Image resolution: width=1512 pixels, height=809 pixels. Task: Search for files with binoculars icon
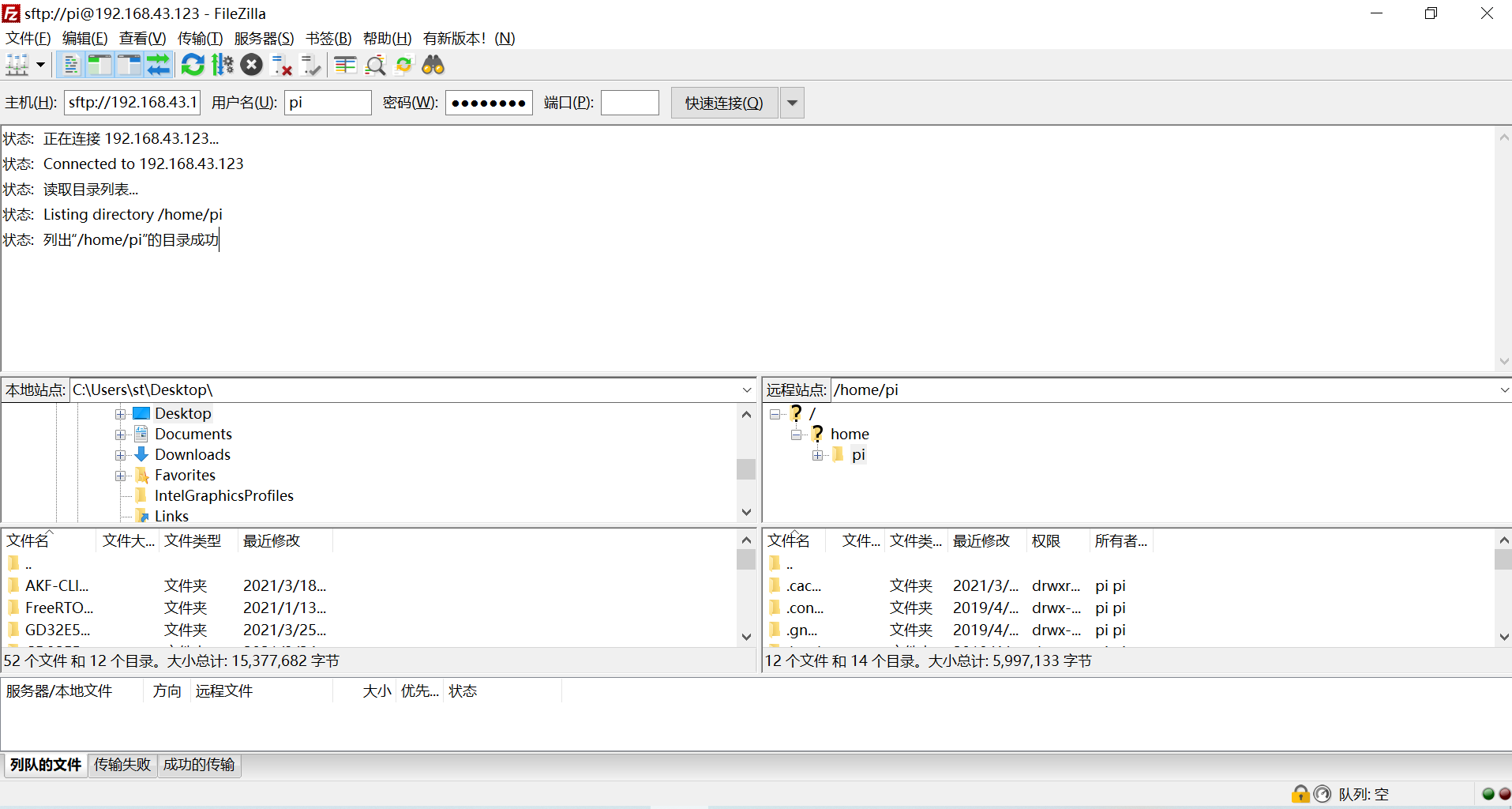click(433, 65)
